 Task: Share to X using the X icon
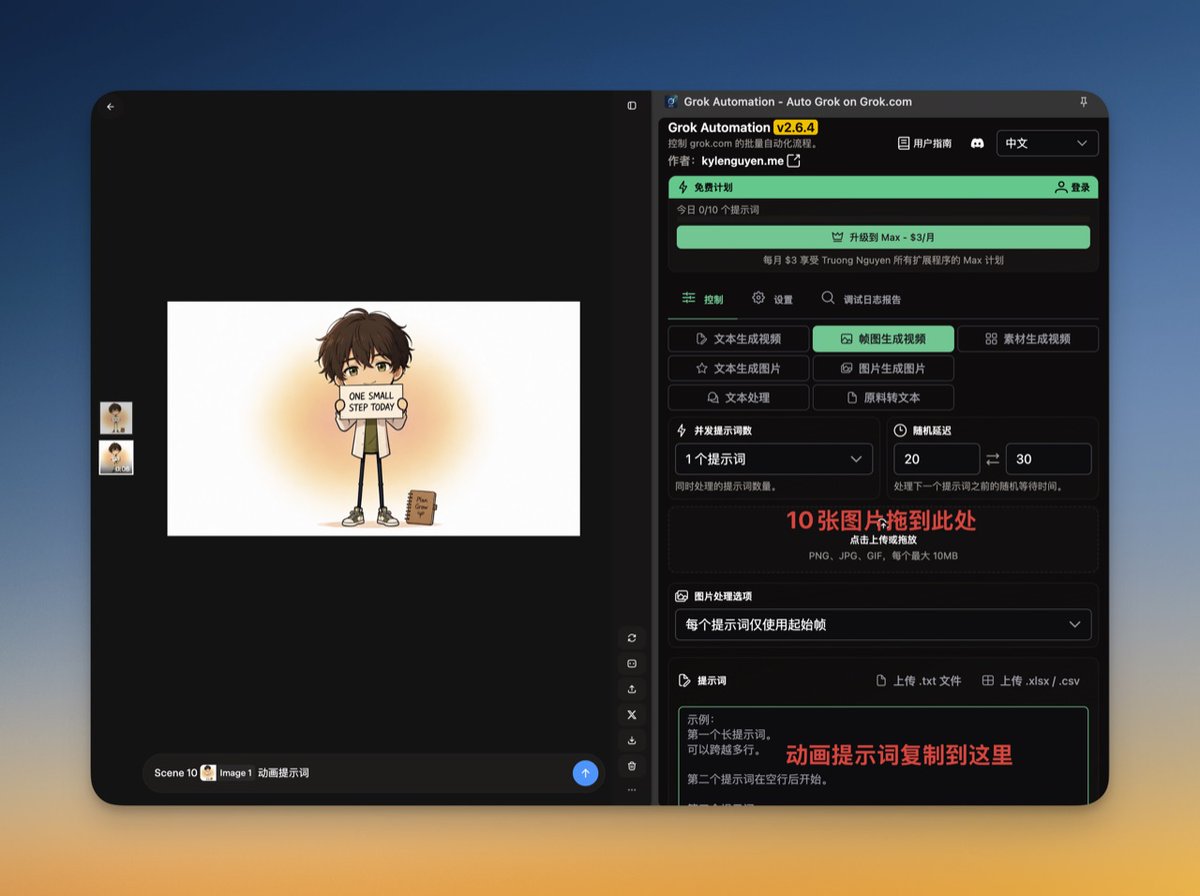(632, 715)
